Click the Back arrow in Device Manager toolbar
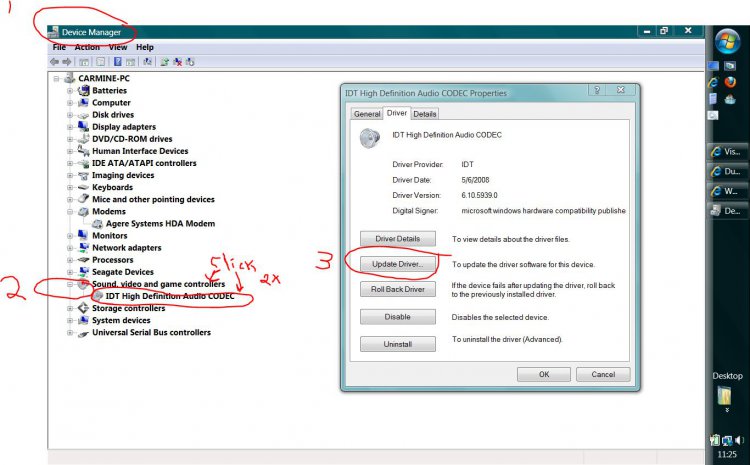Viewport: 750px width, 465px height. click(x=55, y=62)
